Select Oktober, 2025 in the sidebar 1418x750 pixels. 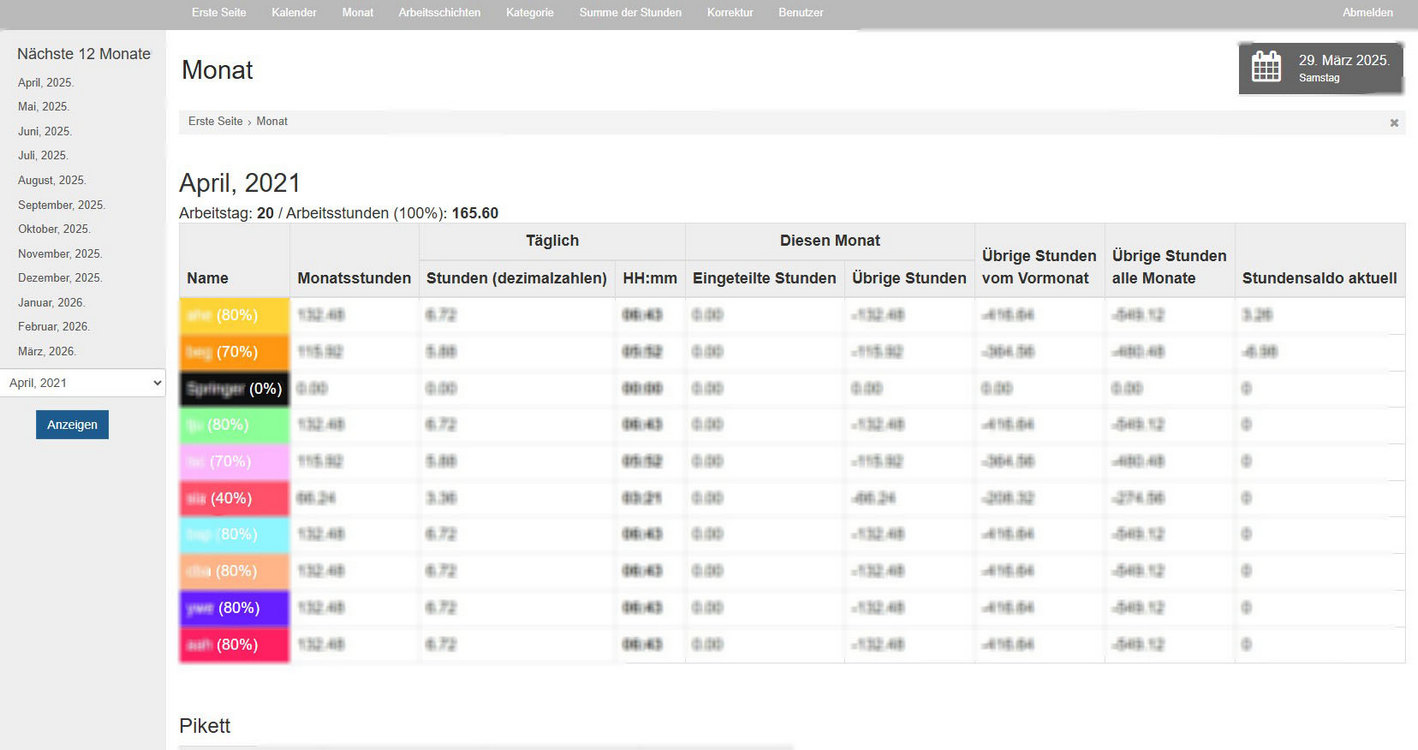coord(54,230)
